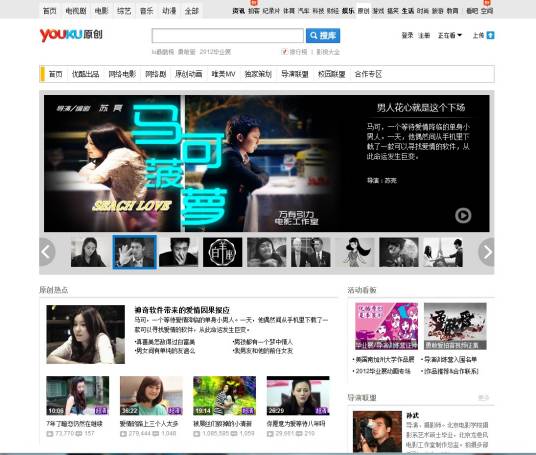Open the 10:06 duration video thumbnail
The width and height of the screenshot is (536, 455).
pyautogui.click(x=78, y=396)
